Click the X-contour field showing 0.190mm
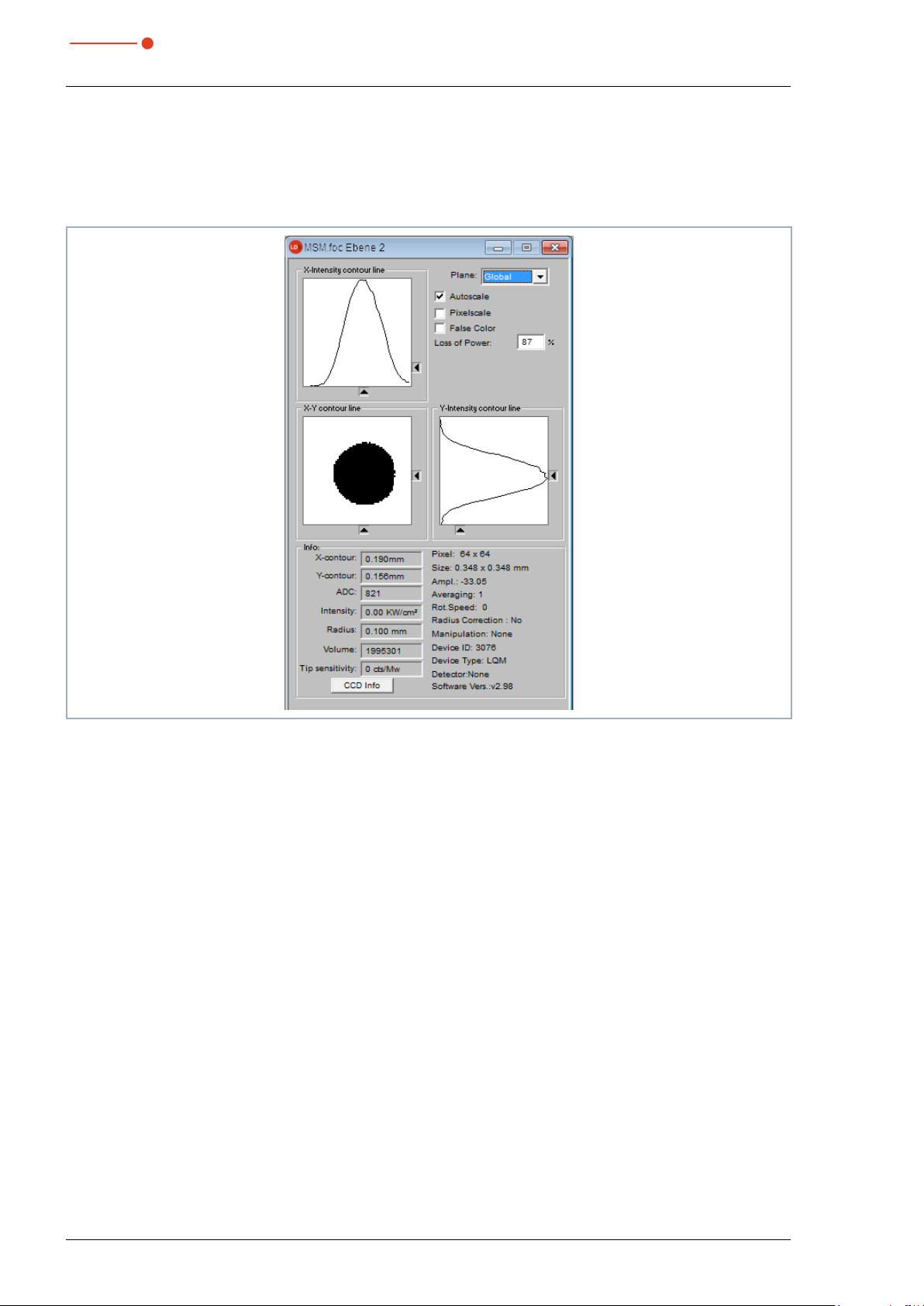 (x=391, y=559)
